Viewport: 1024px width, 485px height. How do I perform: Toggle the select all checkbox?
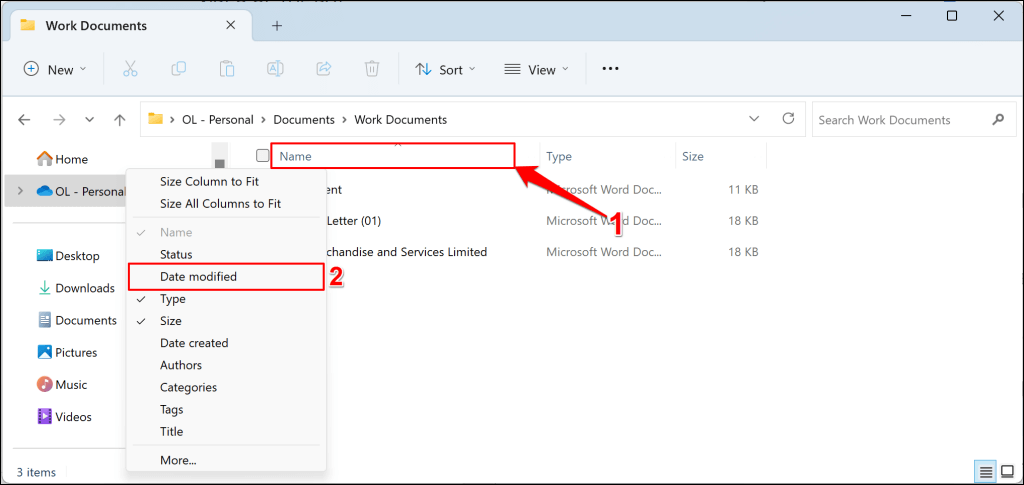(263, 155)
